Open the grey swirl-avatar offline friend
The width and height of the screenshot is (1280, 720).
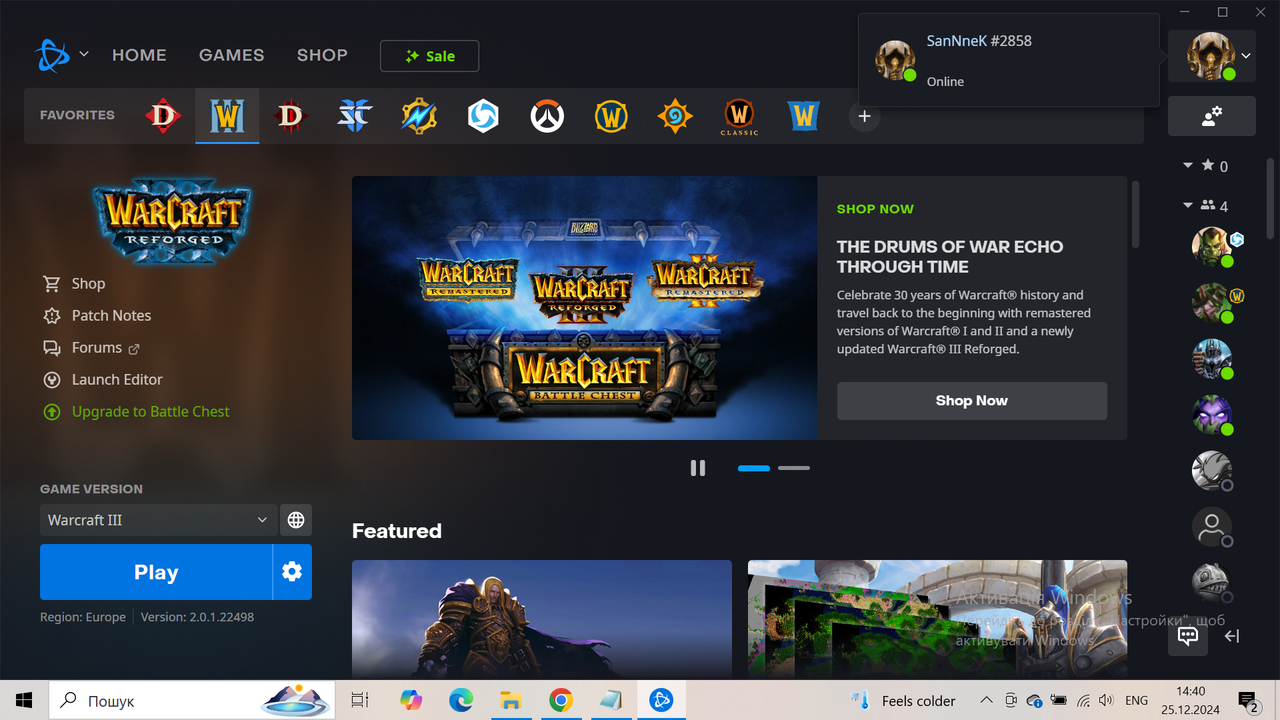tap(1213, 470)
